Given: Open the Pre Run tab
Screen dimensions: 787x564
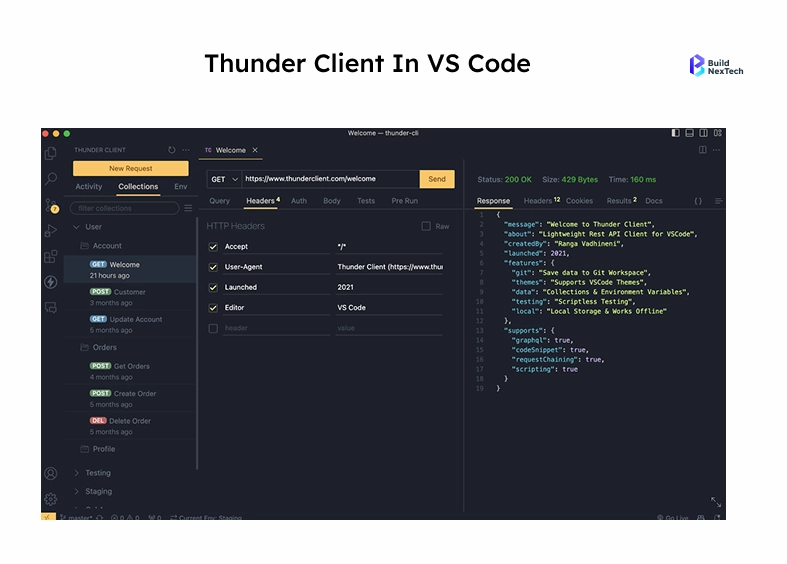Looking at the screenshot, I should 405,201.
